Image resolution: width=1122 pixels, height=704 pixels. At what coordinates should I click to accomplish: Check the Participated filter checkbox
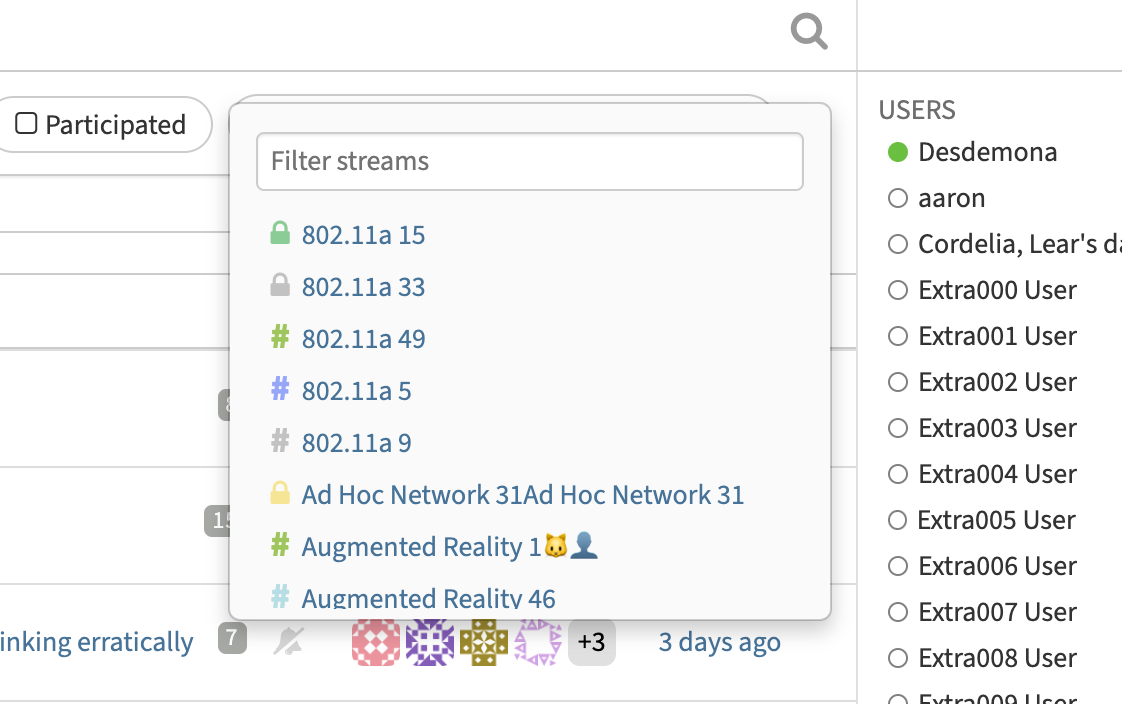pyautogui.click(x=27, y=123)
